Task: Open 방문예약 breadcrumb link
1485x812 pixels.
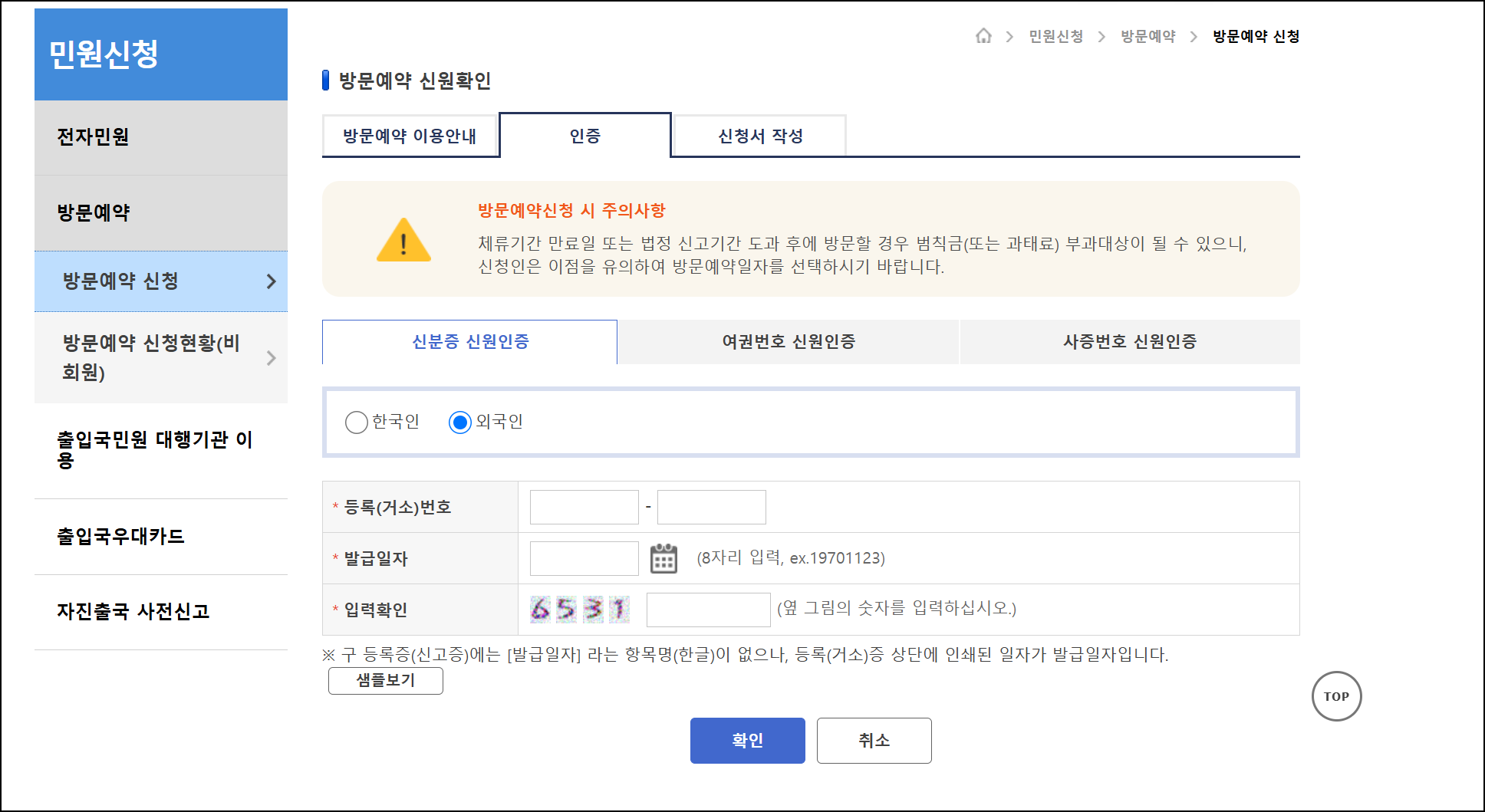Action: click(x=1148, y=36)
